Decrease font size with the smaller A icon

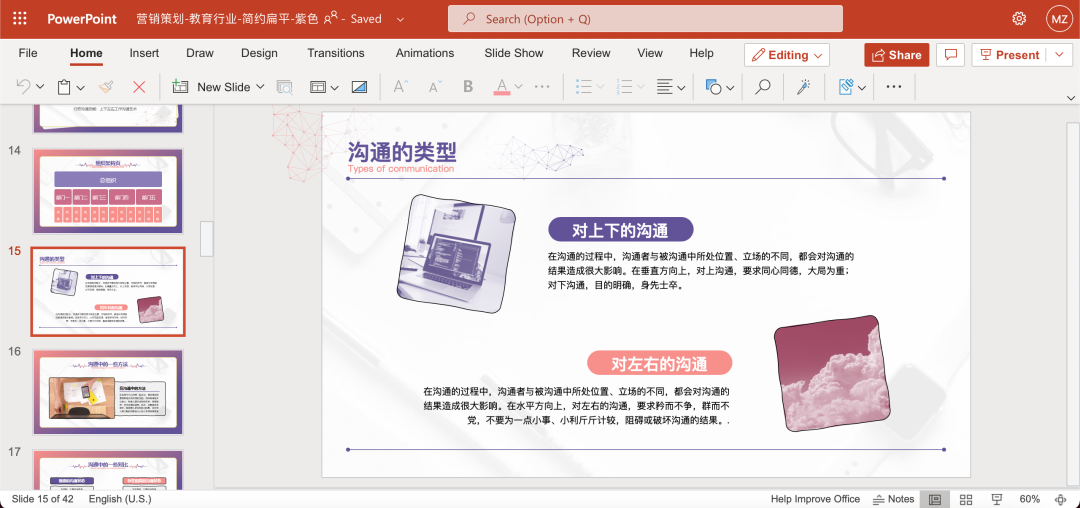pyautogui.click(x=435, y=87)
